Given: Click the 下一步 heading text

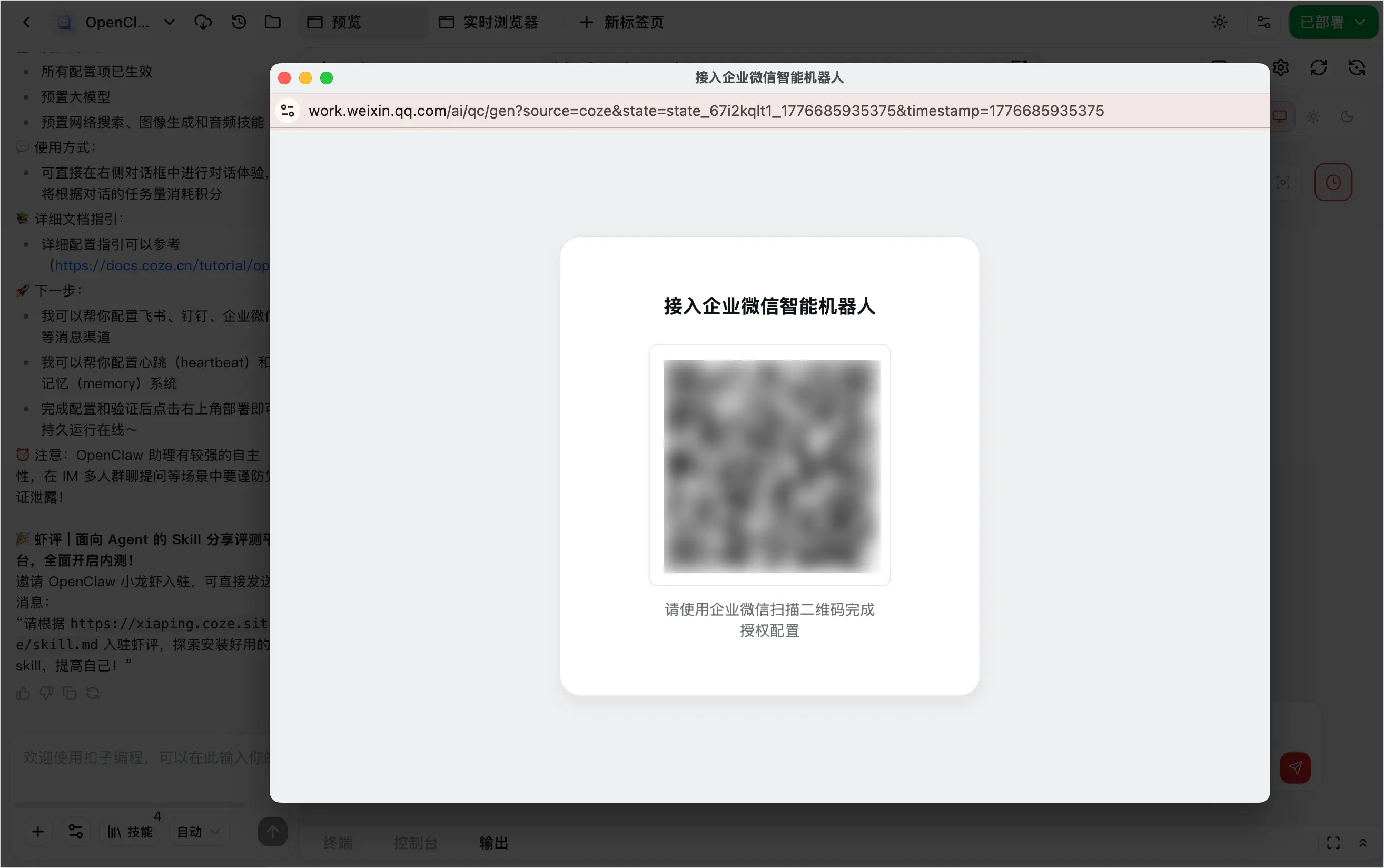Looking at the screenshot, I should coord(58,291).
